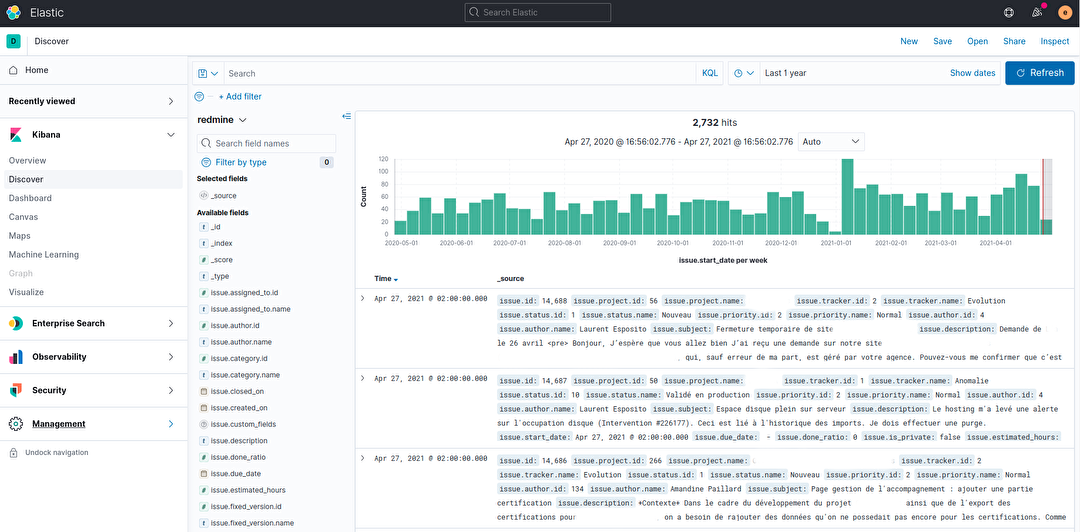Click Save in the top menu

tap(943, 41)
